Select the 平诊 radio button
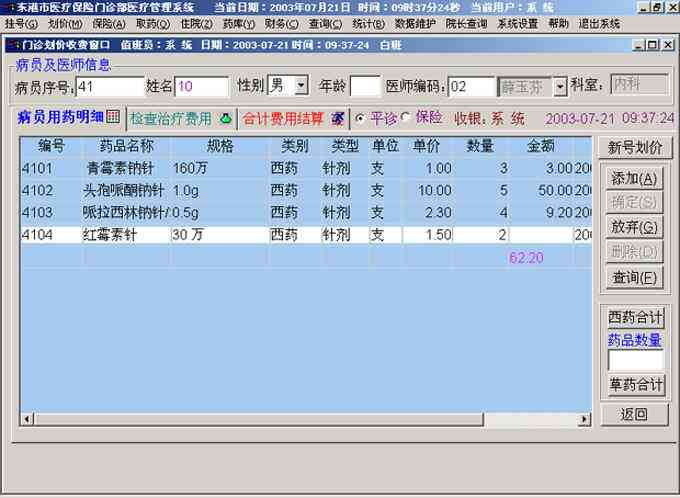Image resolution: width=680 pixels, height=498 pixels. (x=360, y=118)
